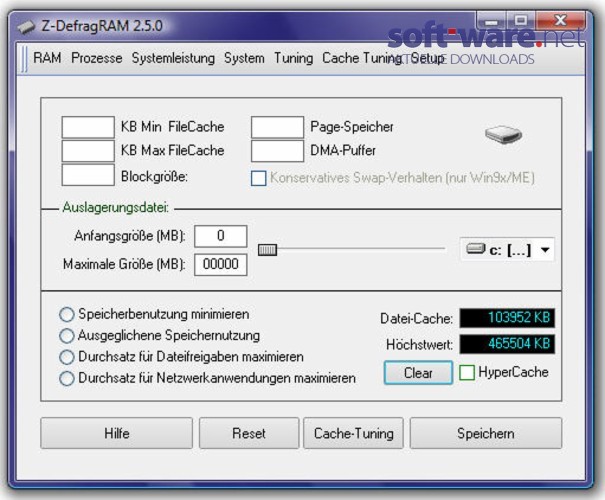Click the Maximale Größe (MB) field
605x500 pixels.
[221, 265]
